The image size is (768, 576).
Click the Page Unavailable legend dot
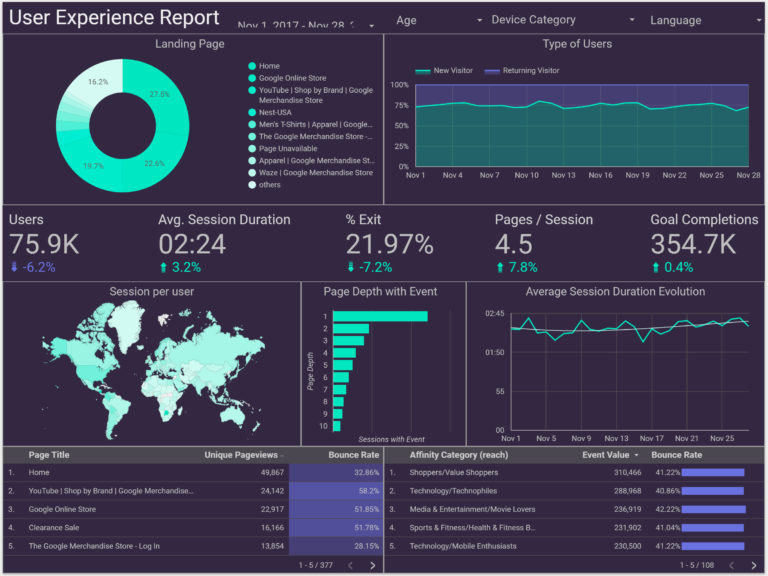[252, 148]
